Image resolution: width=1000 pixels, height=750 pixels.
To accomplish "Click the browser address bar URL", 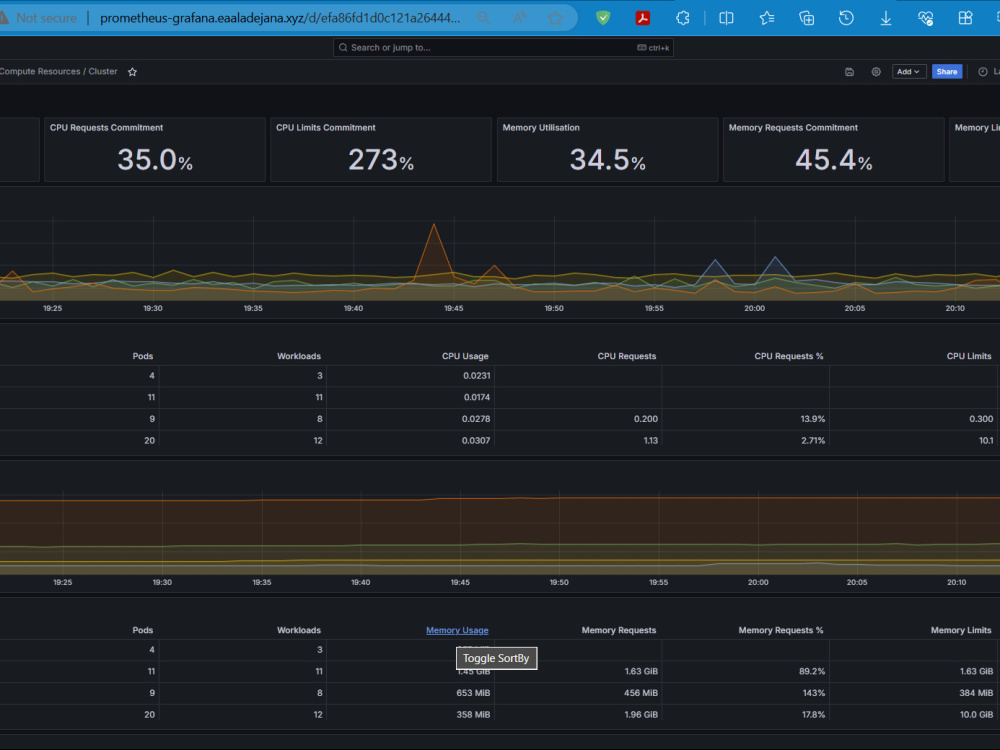I will pos(279,18).
